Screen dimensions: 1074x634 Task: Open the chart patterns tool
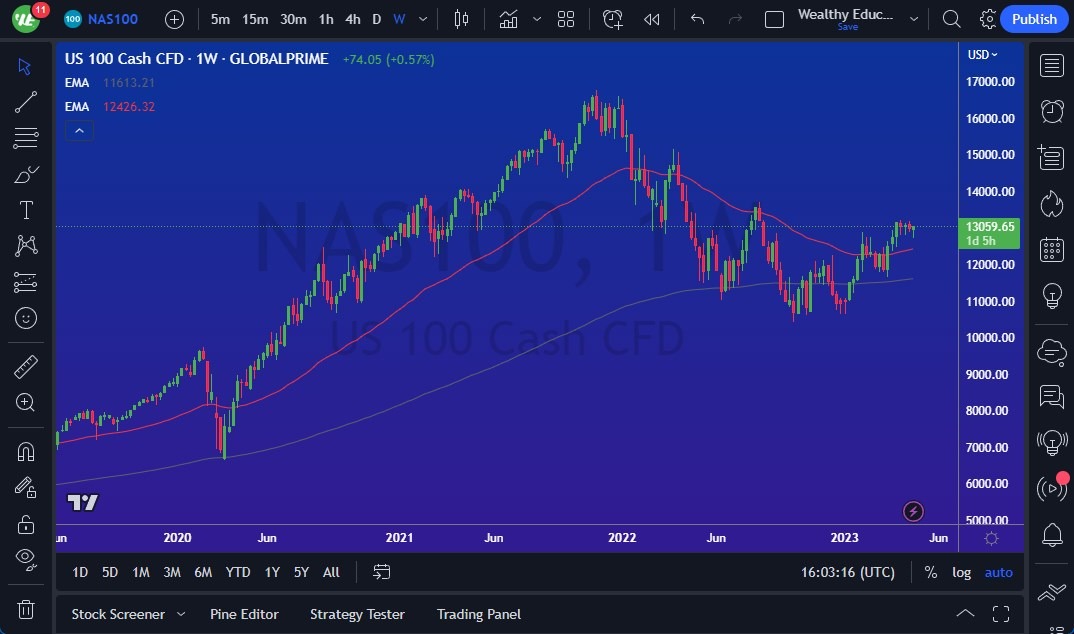25,246
